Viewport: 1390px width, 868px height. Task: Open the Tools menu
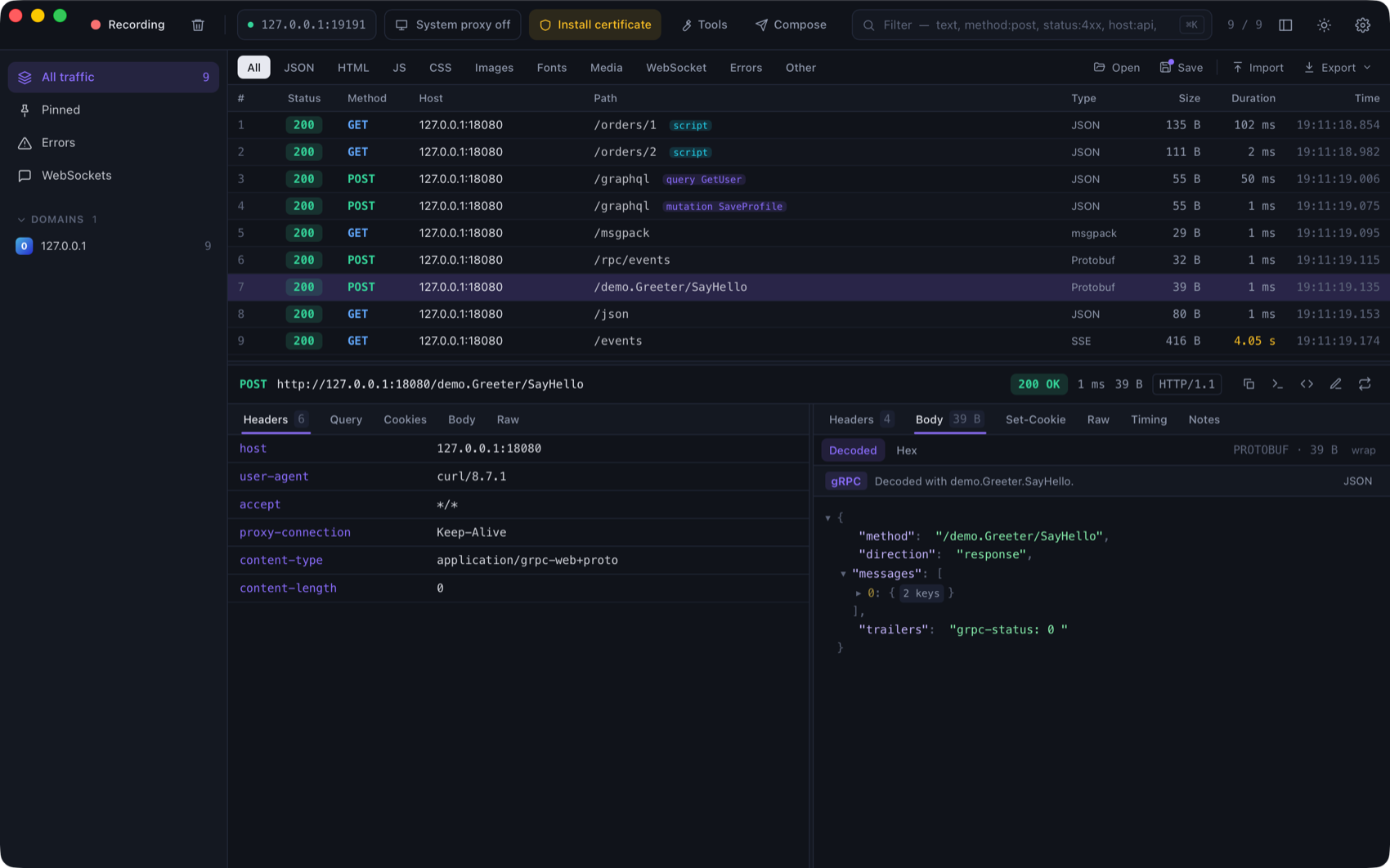tap(704, 25)
